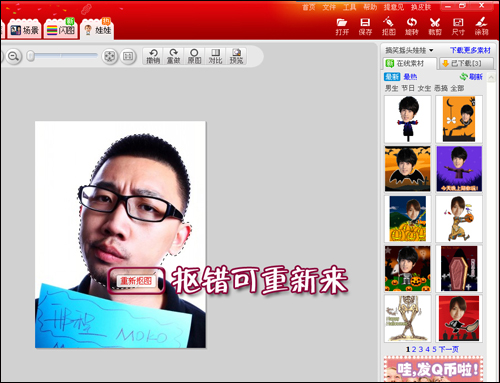This screenshot has height=383, width=500.
Task: Switch to the 闪图 tab
Action: (x=60, y=30)
